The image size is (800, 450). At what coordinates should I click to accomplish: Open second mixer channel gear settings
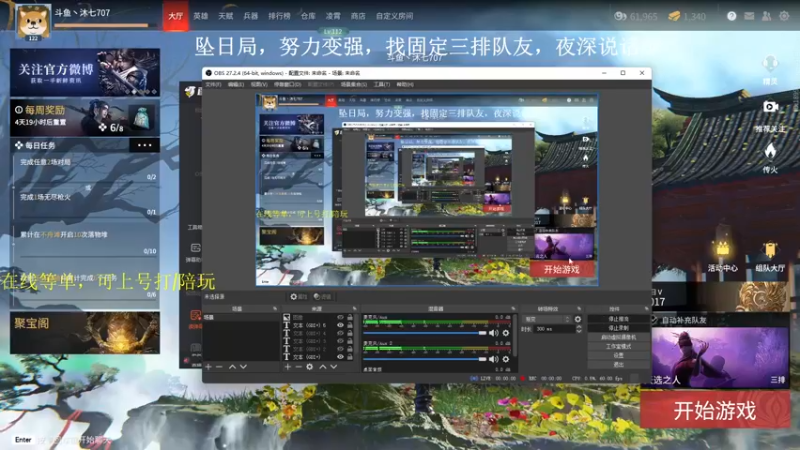506,359
